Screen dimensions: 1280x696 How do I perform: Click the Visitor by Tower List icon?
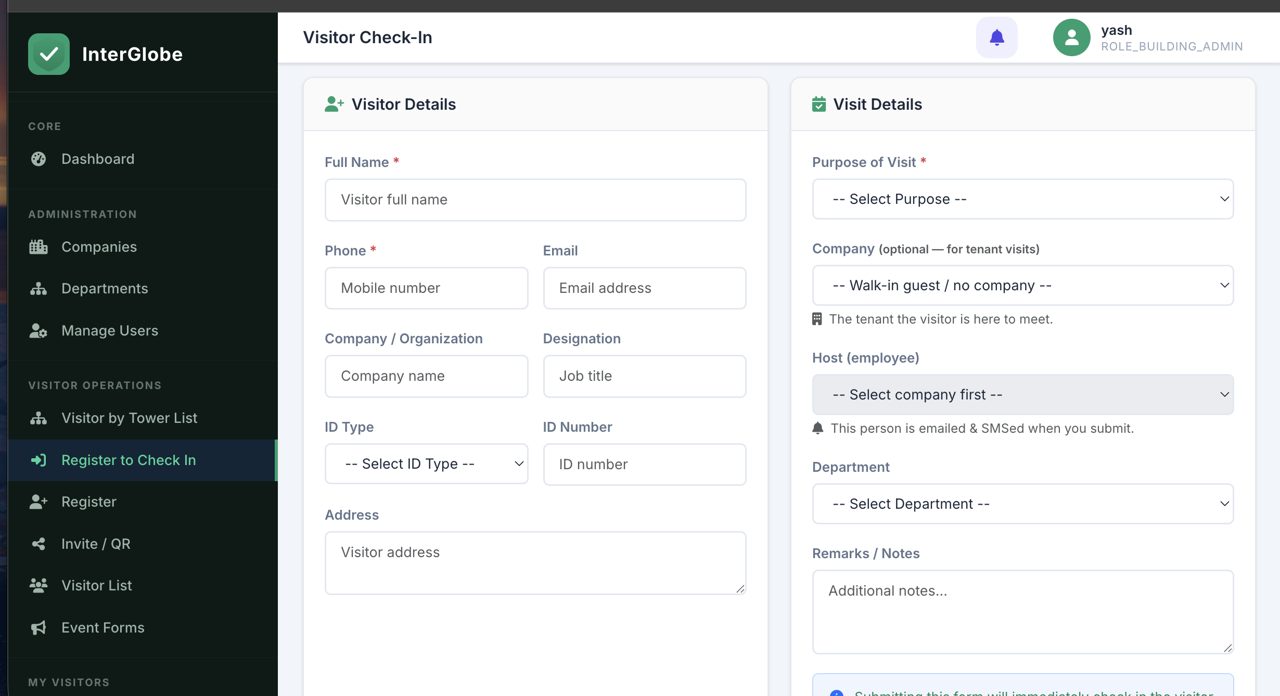click(x=39, y=418)
